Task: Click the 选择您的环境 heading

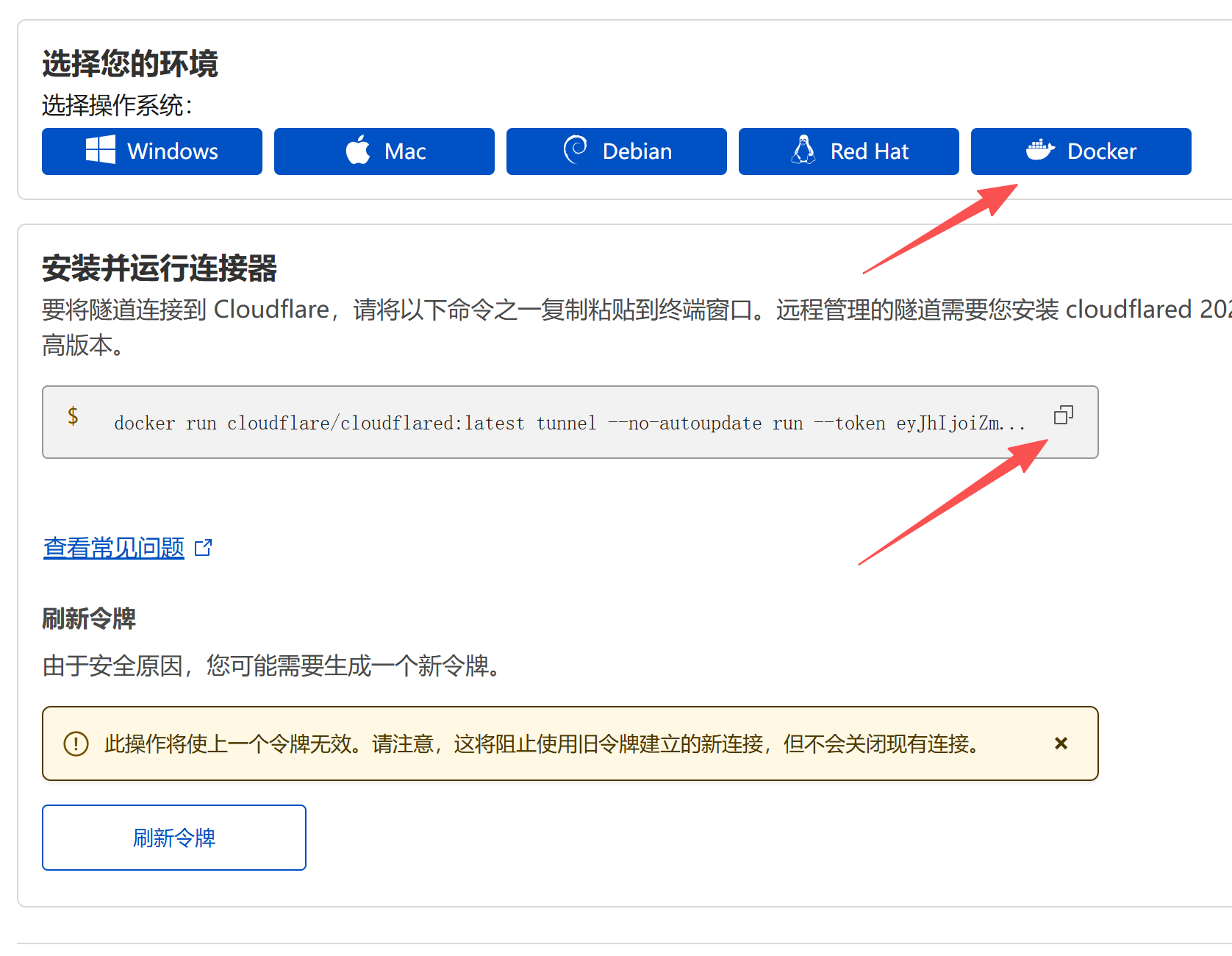Action: point(130,64)
